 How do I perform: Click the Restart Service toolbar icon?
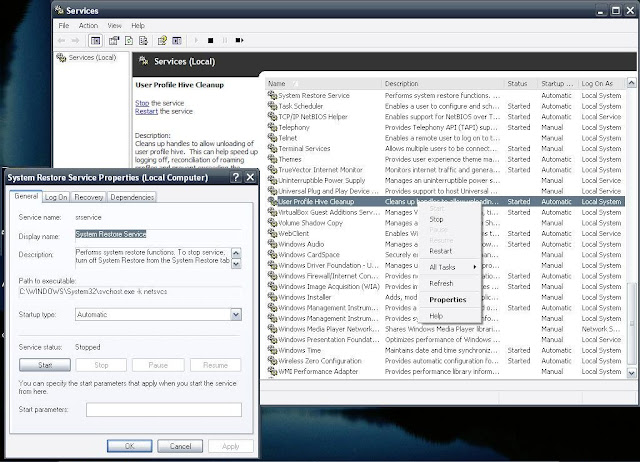[x=239, y=41]
